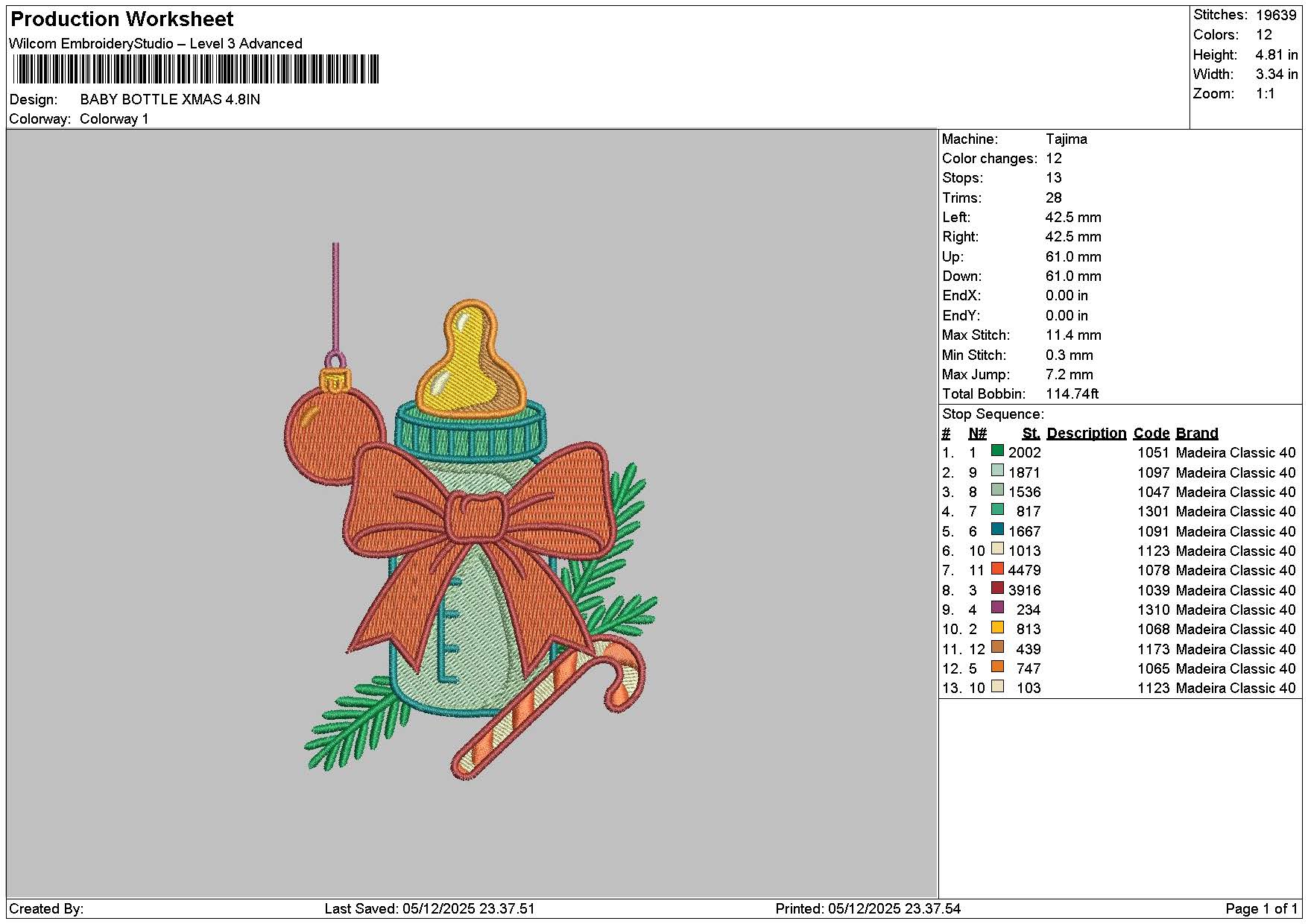Click the Description column header
This screenshot has width=1308, height=924.
click(1086, 433)
